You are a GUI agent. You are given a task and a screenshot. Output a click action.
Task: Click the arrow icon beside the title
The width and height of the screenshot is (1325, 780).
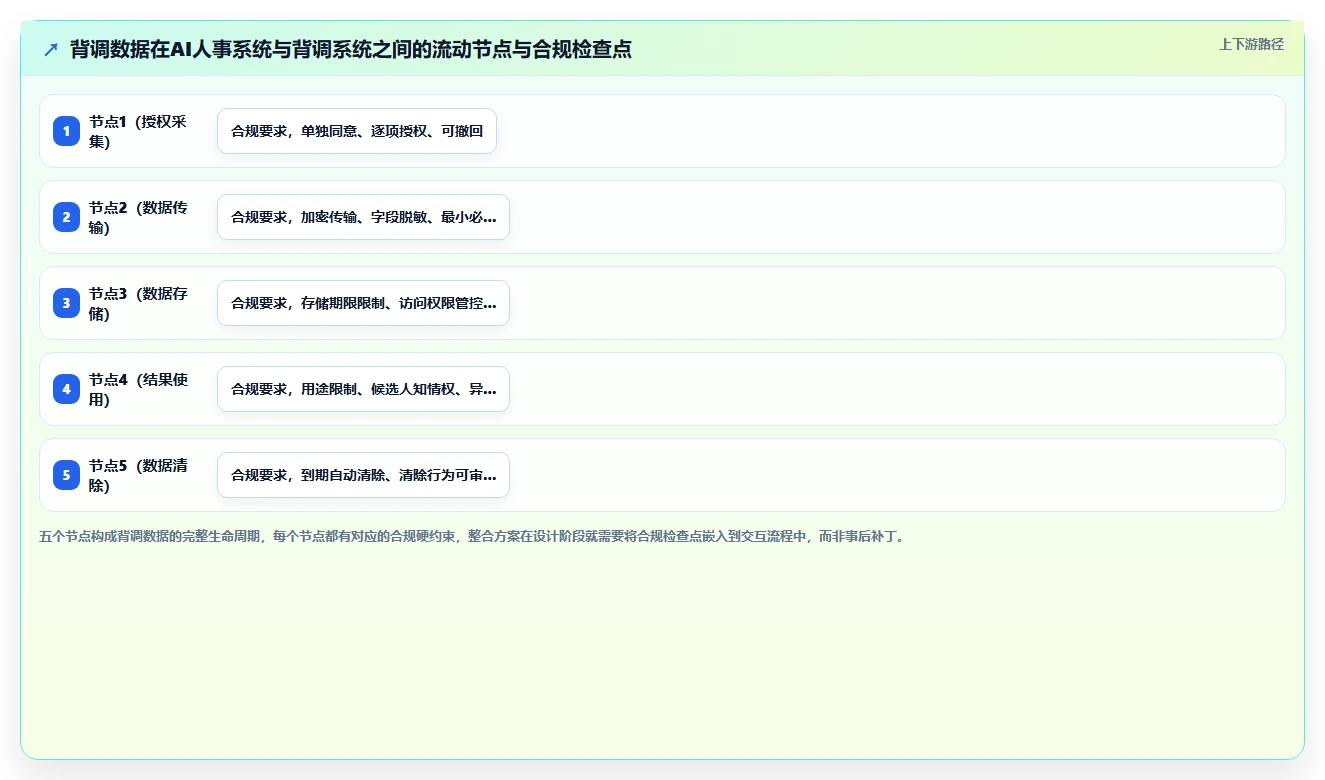coord(51,49)
